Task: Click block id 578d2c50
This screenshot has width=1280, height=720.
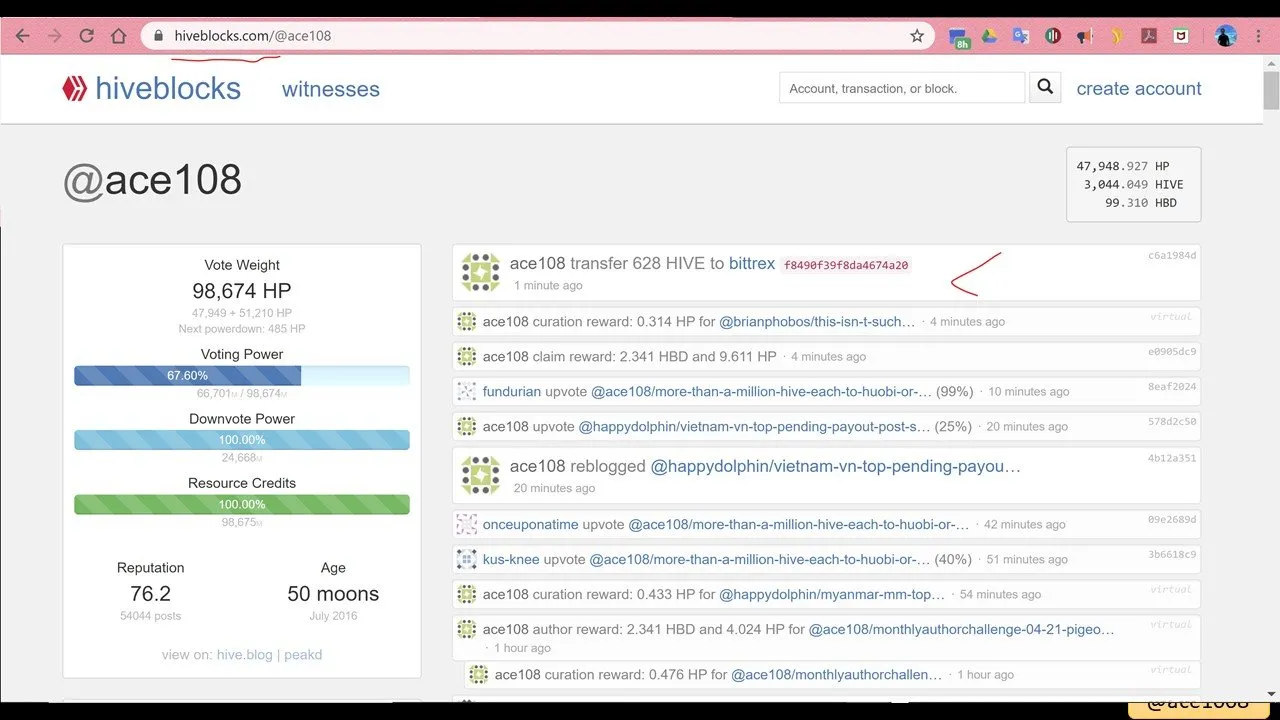Action: coord(1172,422)
